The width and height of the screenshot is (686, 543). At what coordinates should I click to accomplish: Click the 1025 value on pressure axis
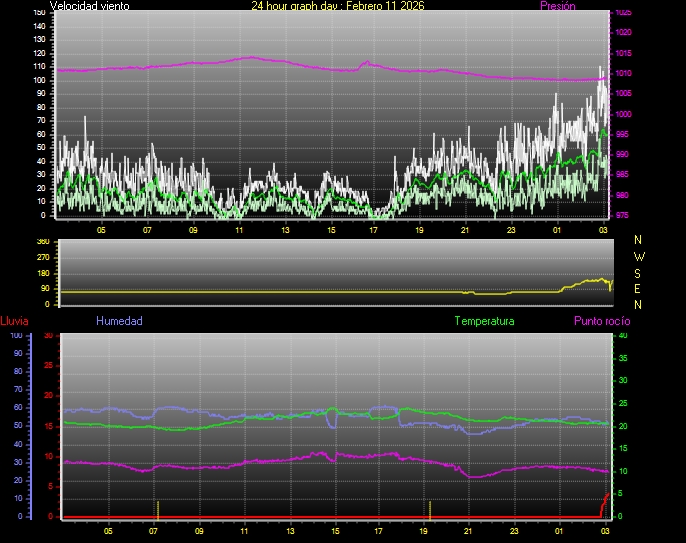coord(623,13)
